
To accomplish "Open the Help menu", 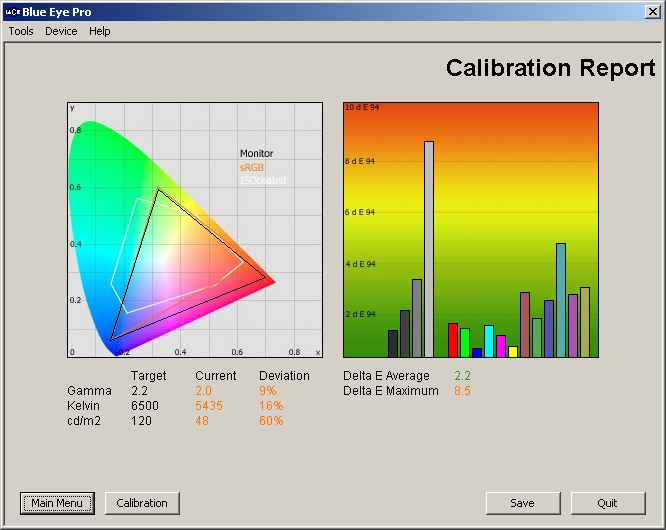I will pyautogui.click(x=100, y=31).
